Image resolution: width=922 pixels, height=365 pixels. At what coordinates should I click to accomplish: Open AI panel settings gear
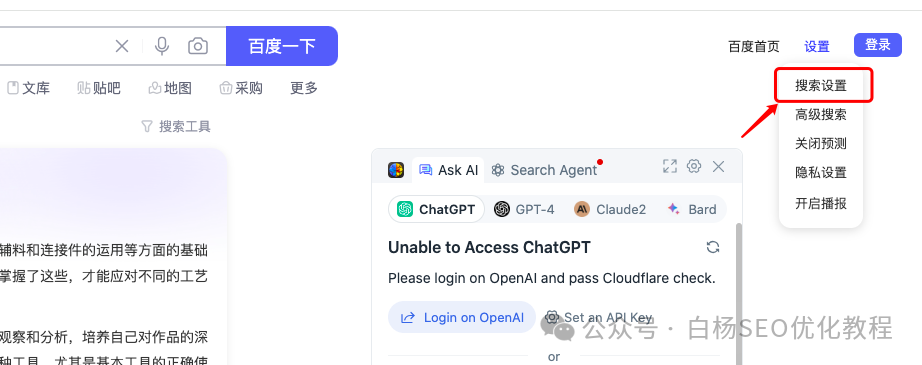coord(694,166)
